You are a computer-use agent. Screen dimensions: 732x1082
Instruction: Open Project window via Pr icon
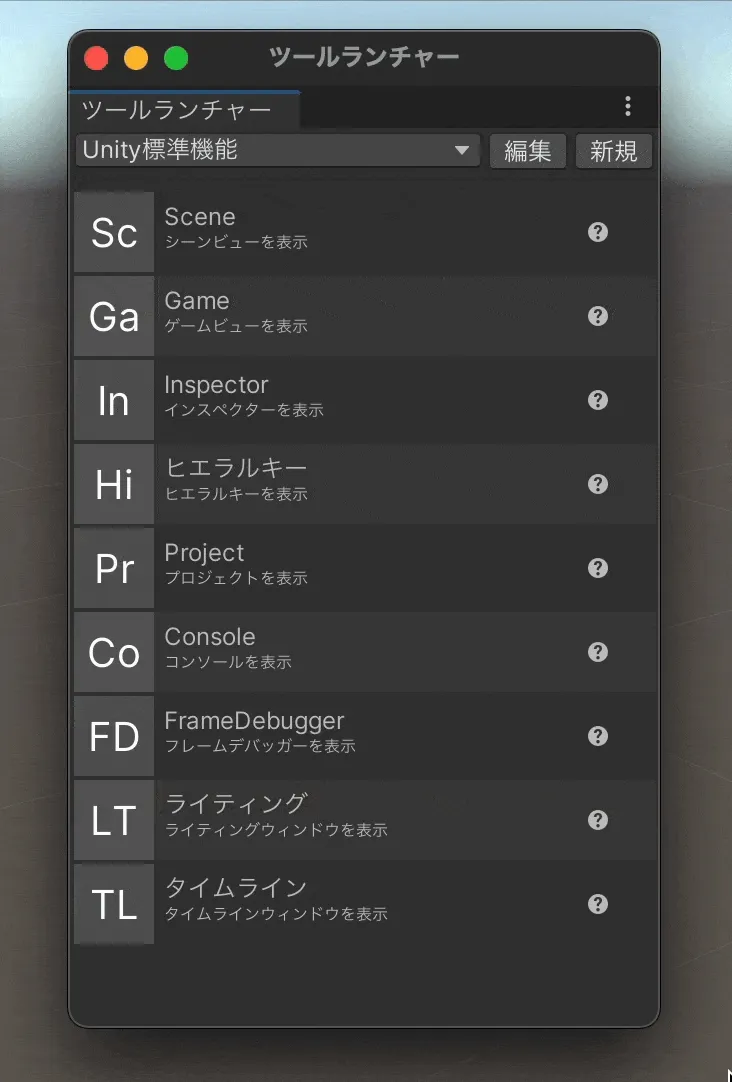[x=114, y=569]
